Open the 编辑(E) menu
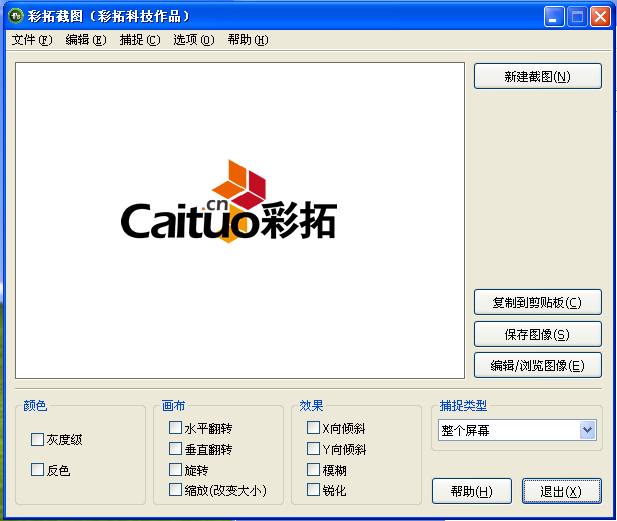 (x=86, y=40)
